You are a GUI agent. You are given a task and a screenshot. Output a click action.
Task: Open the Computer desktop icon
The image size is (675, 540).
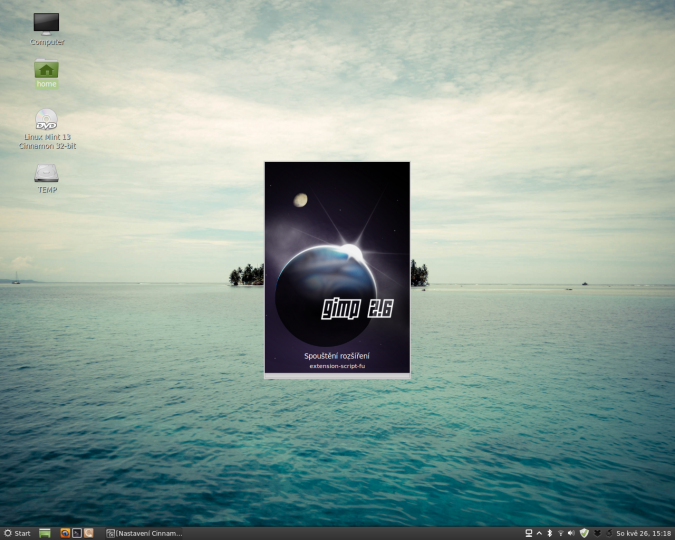pos(46,28)
